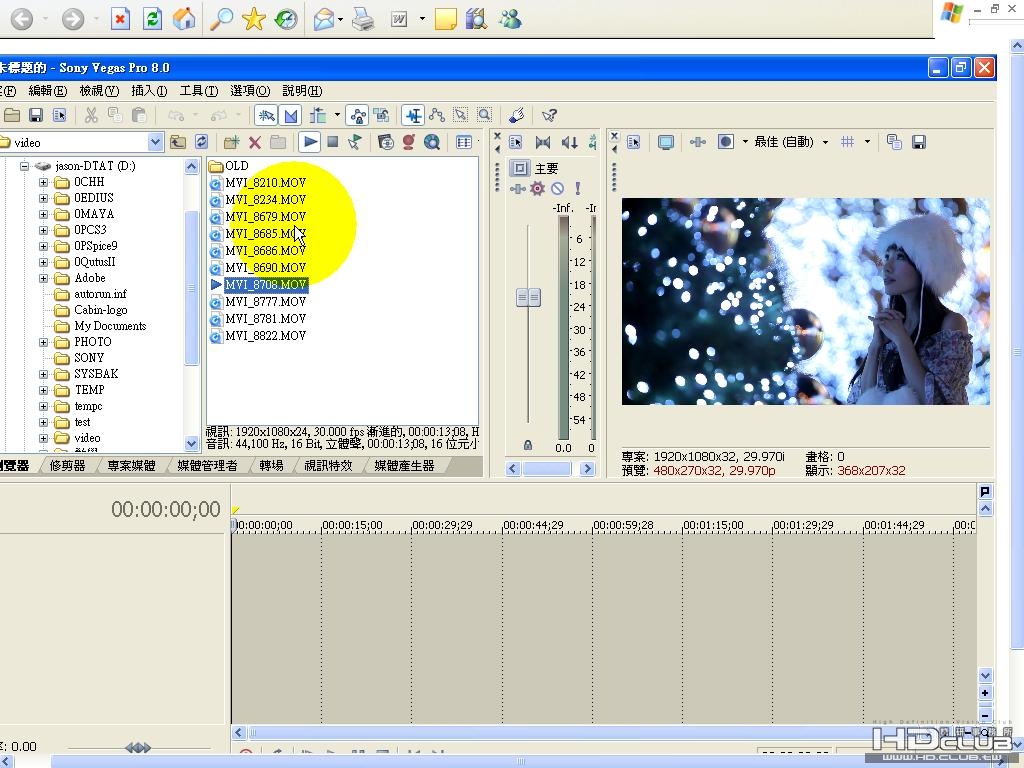Refresh the Explorer file list
Image resolution: width=1024 pixels, height=768 pixels.
point(201,142)
